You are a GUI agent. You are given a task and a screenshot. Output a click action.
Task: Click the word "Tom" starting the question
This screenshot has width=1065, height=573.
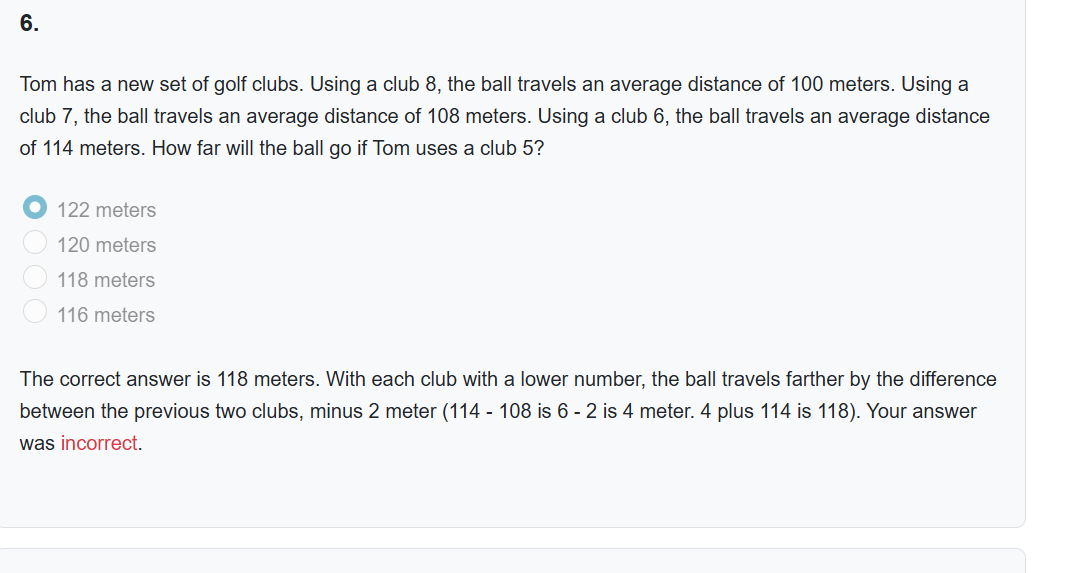38,84
